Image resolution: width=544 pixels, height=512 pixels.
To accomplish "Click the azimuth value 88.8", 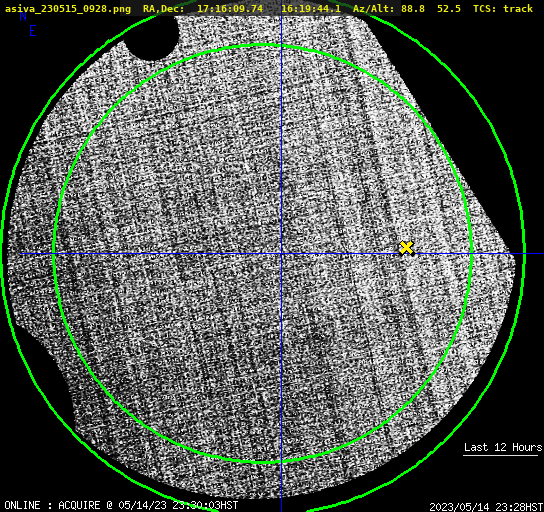I will click(x=413, y=8).
